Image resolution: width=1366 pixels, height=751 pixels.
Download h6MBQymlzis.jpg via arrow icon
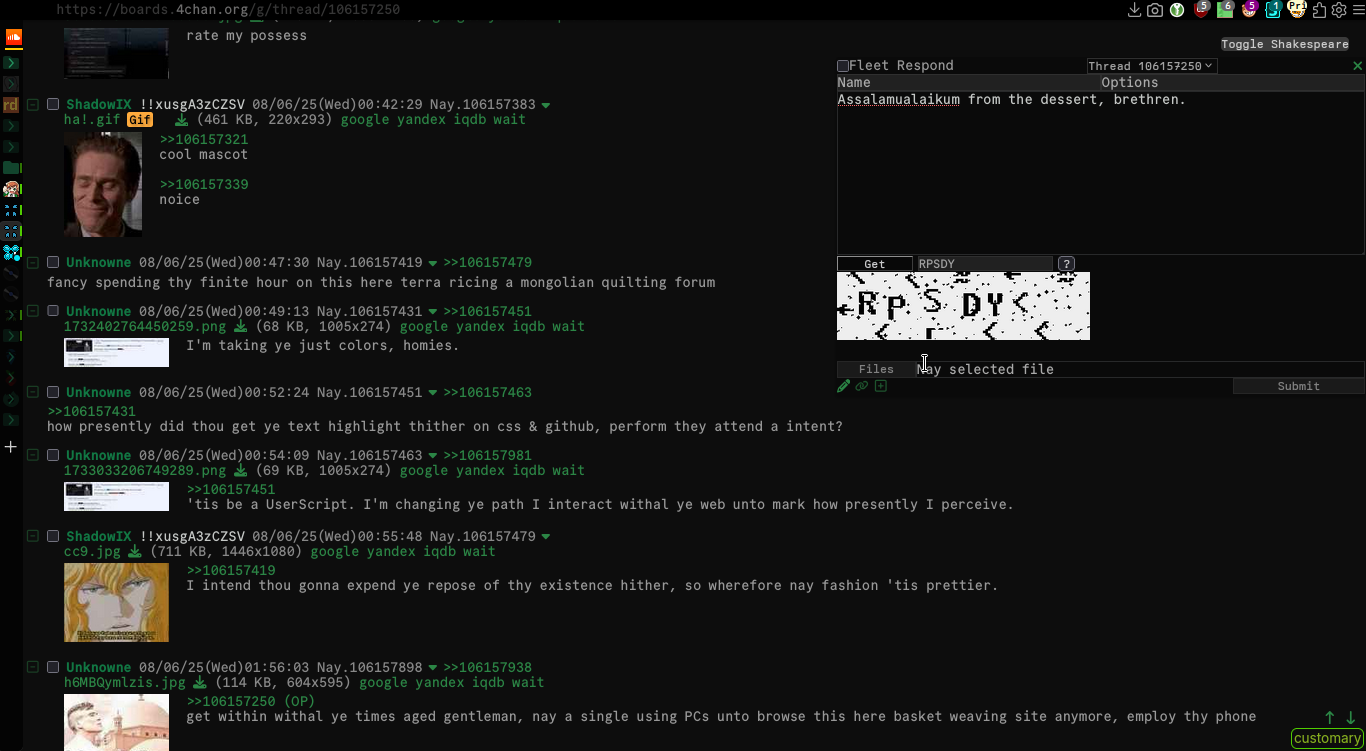200,683
